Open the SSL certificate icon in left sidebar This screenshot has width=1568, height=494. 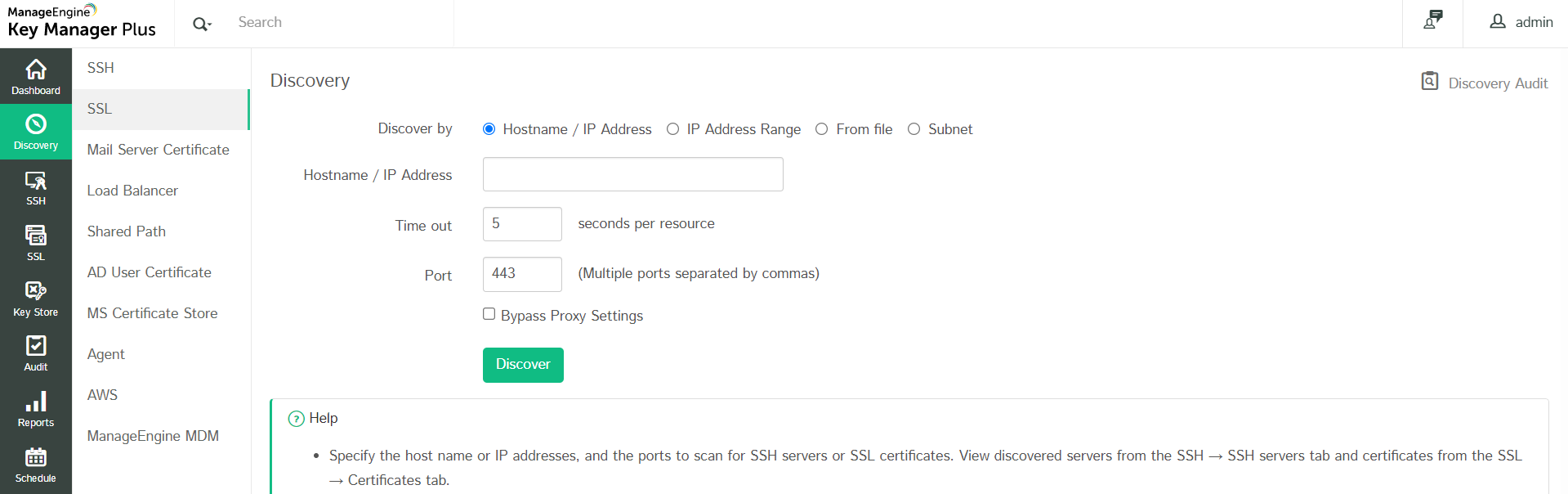click(x=36, y=236)
